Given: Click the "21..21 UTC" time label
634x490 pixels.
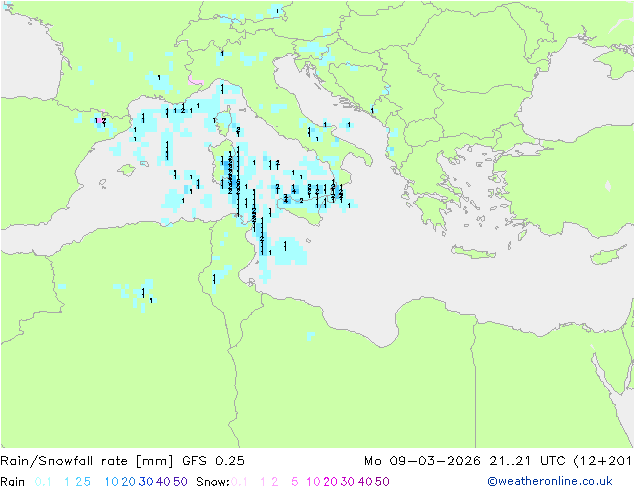Looking at the screenshot, I should tap(527, 461).
